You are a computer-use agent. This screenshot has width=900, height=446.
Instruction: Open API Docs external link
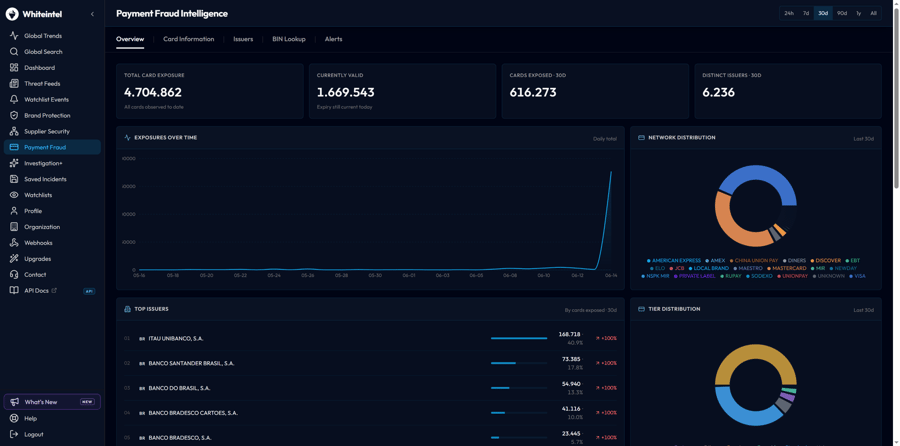(52, 290)
